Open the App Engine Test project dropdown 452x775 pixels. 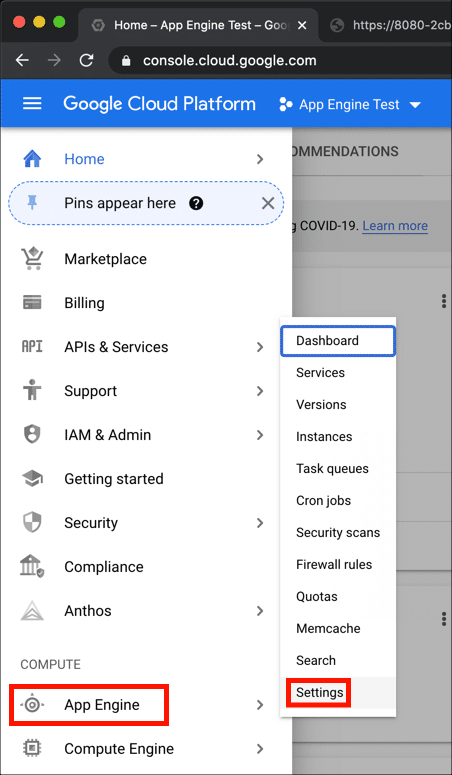coord(351,104)
